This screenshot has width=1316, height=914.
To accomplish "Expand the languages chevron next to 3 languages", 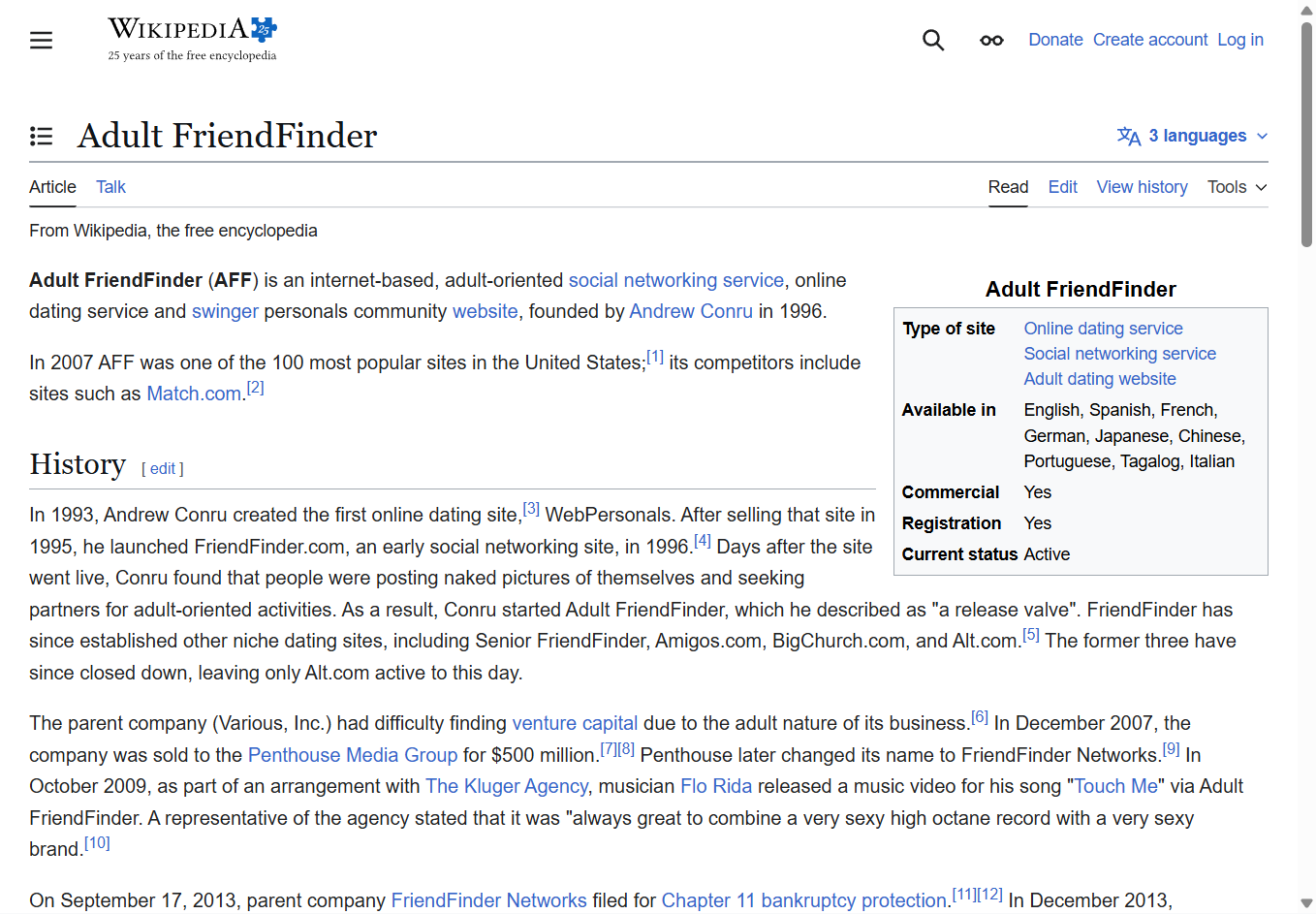I will (x=1261, y=136).
